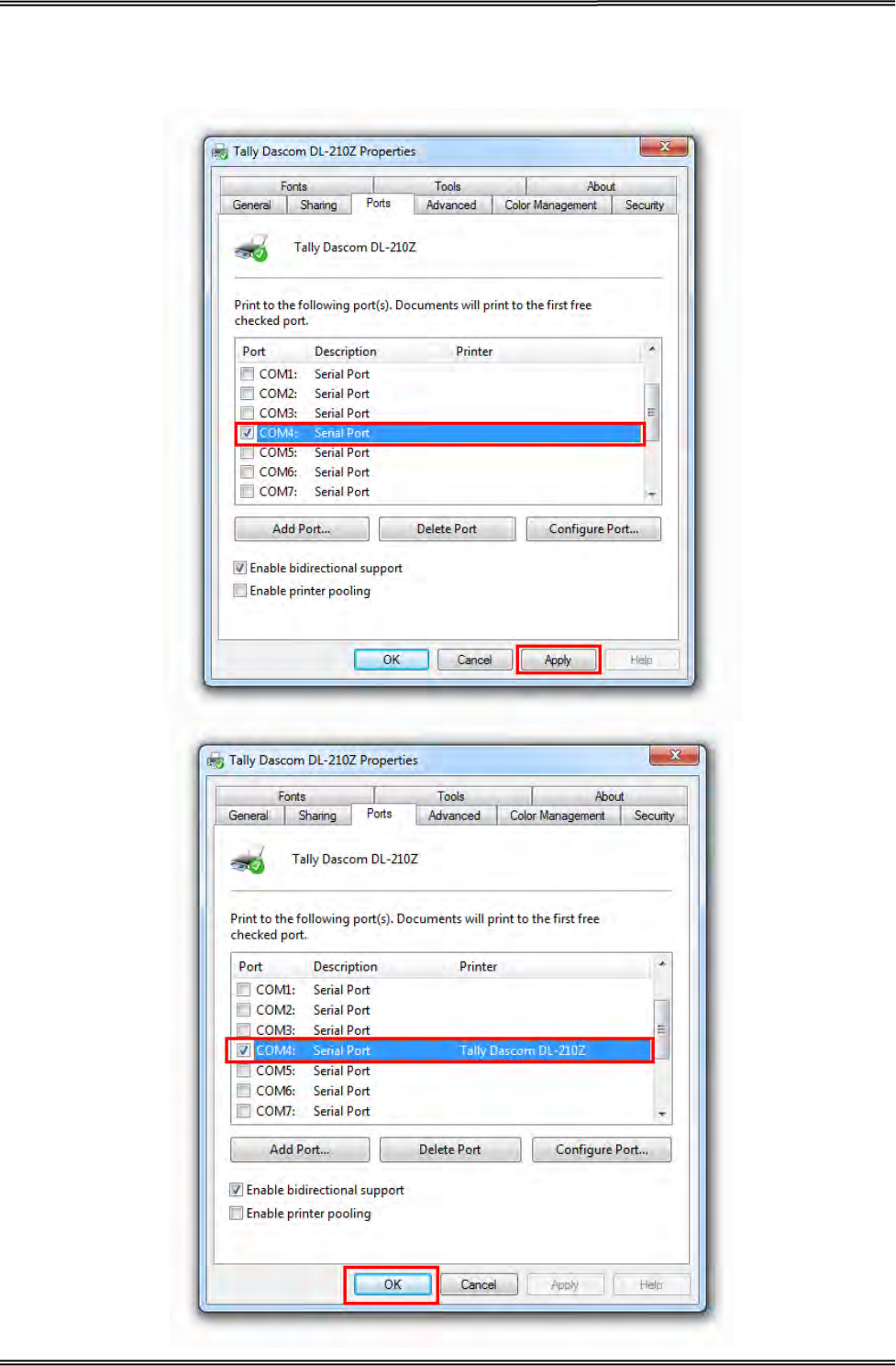896x1366 pixels.
Task: Check COM2 port in lower dialog
Action: coord(243,1010)
